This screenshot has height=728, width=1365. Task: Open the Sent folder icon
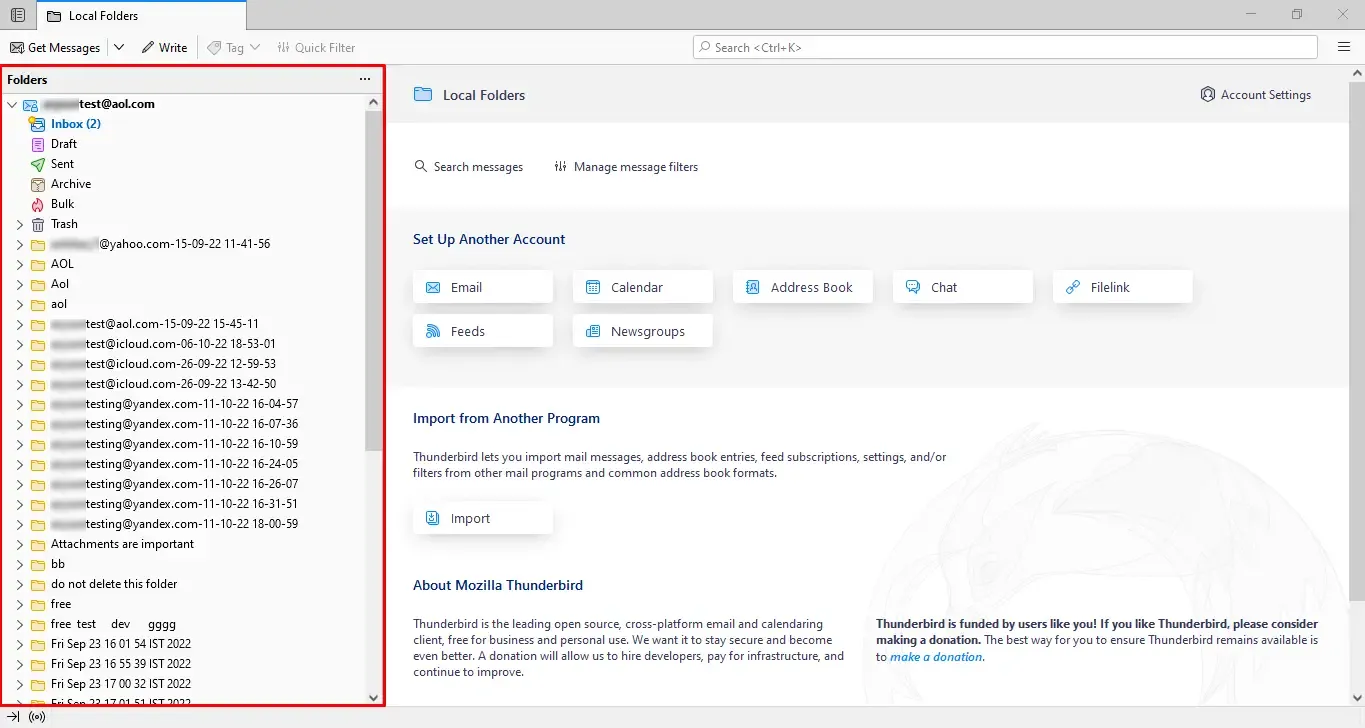38,164
